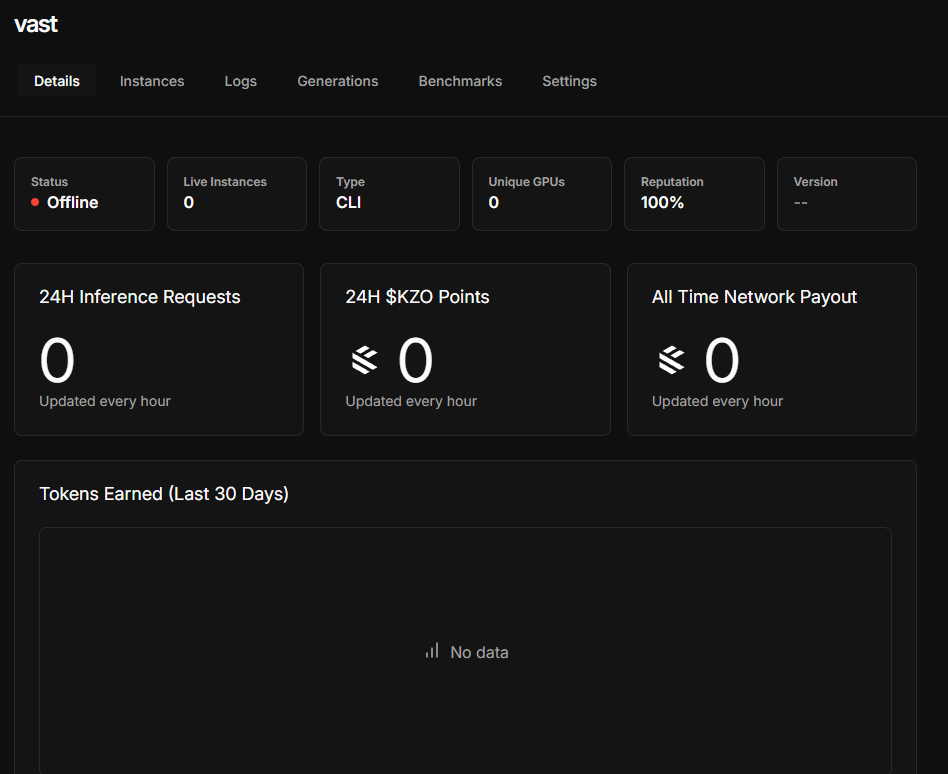Click the Version label

[x=816, y=182]
